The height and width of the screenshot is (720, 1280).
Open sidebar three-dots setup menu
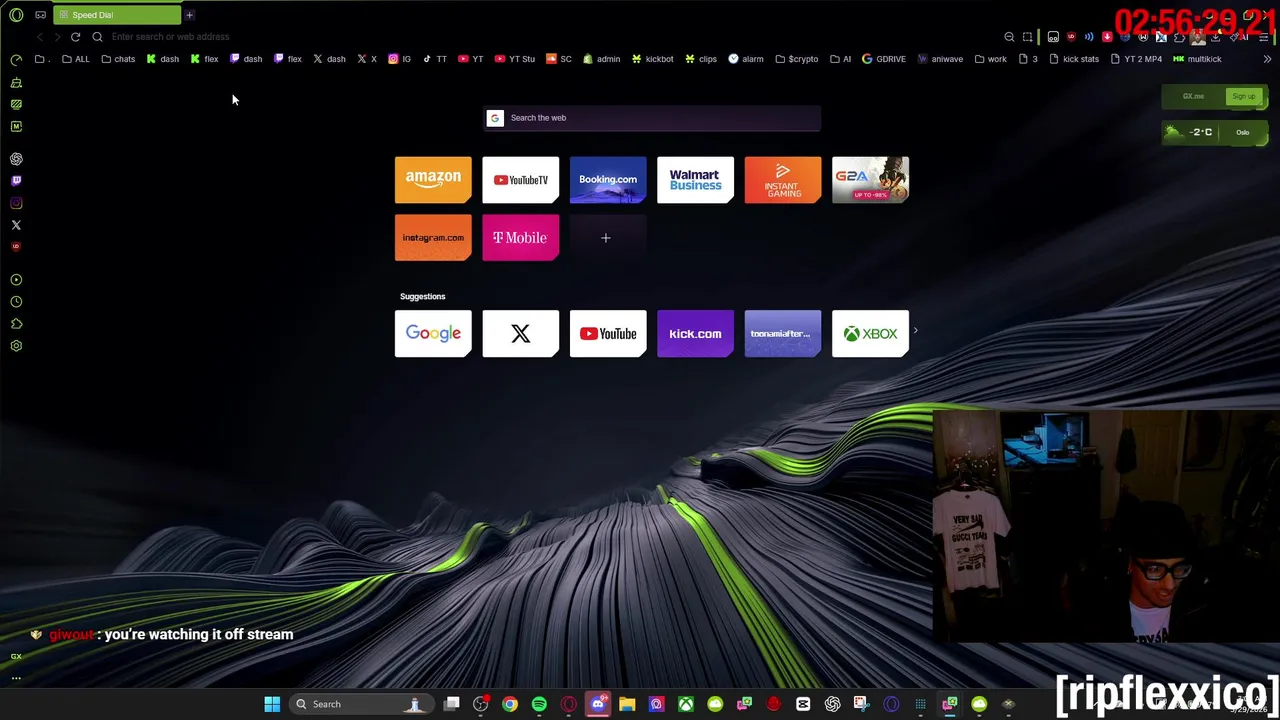click(16, 678)
